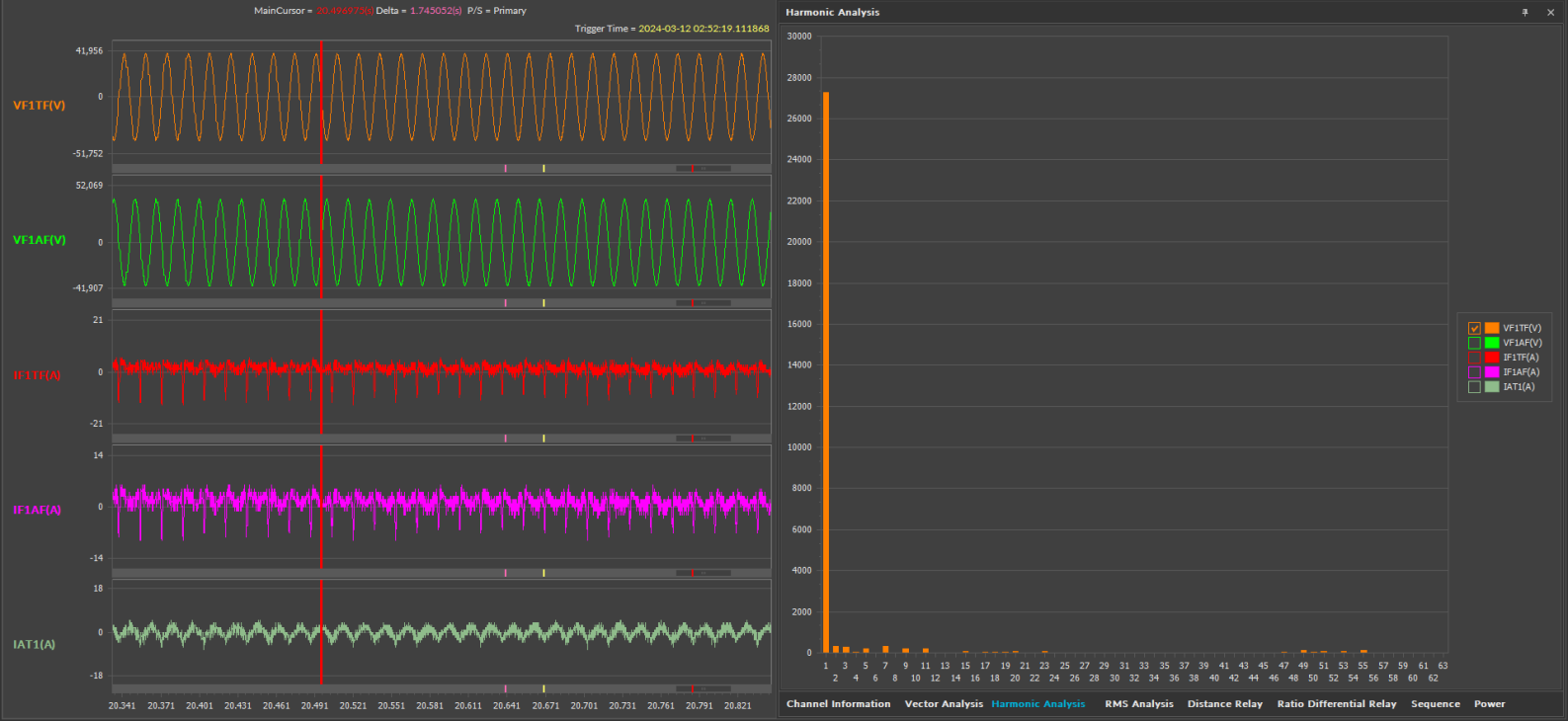The width and height of the screenshot is (1568, 721).
Task: Open the RMS Analysis tab
Action: (1138, 704)
